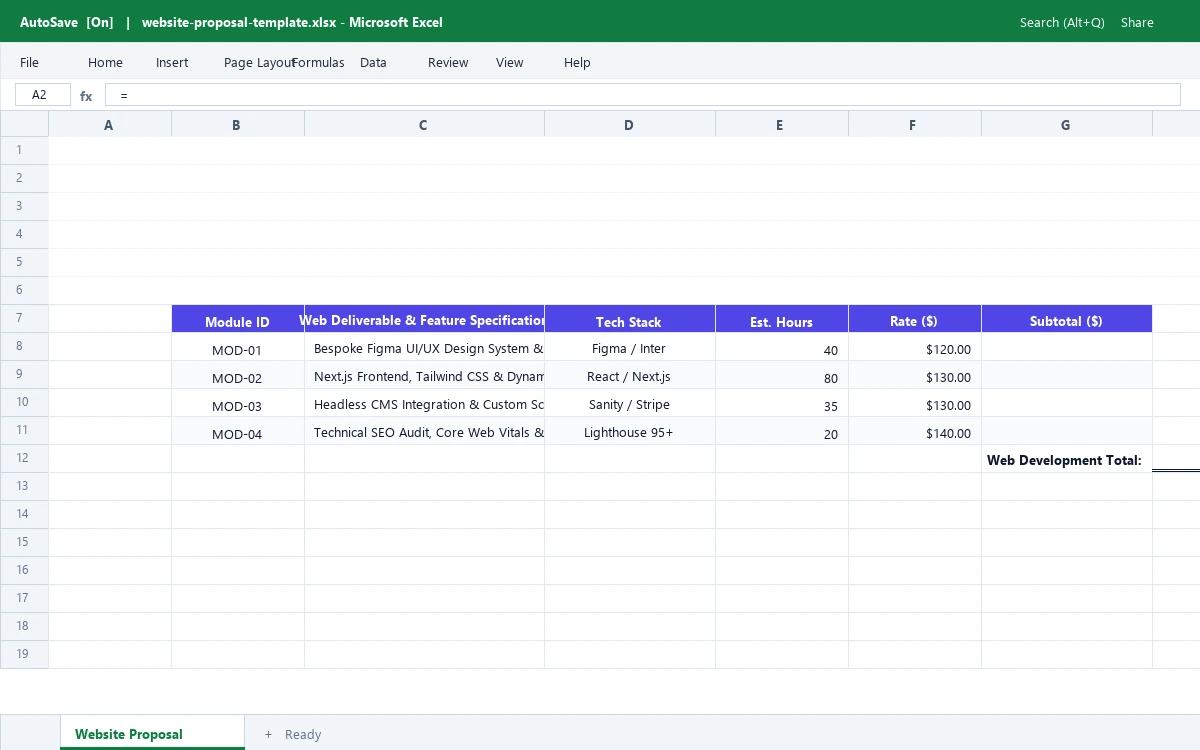Open the Formulas tab
This screenshot has height=750, width=1200.
coord(318,62)
